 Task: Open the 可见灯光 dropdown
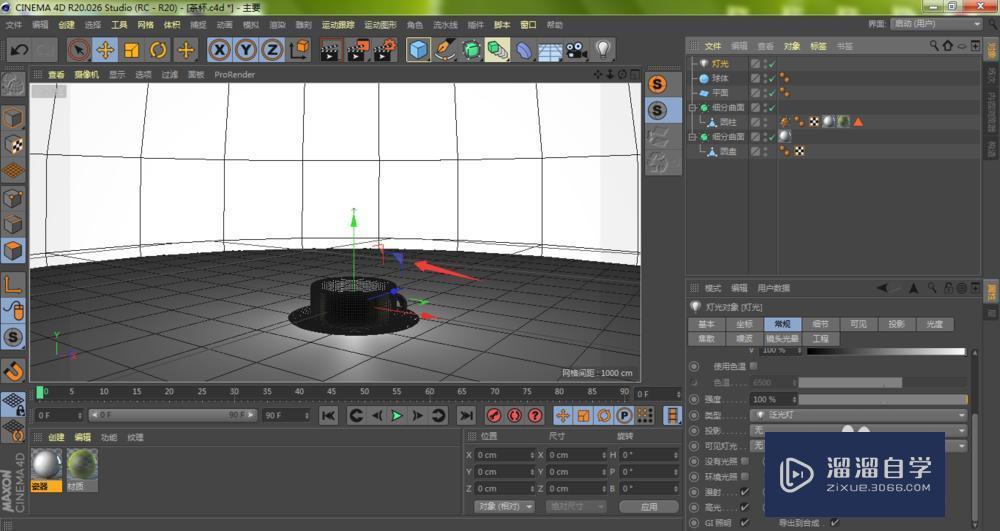point(858,446)
